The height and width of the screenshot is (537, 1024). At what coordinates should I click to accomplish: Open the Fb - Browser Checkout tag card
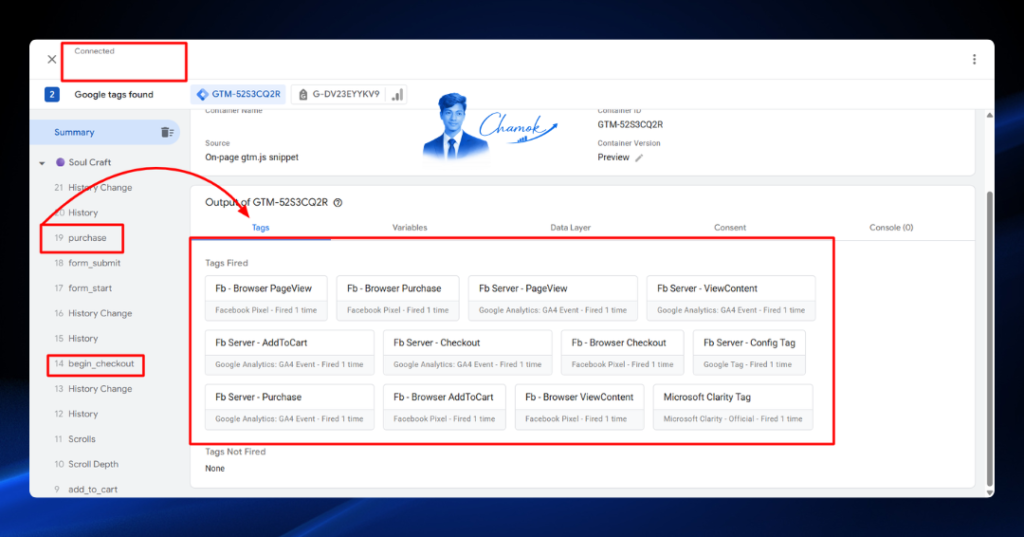pos(622,352)
